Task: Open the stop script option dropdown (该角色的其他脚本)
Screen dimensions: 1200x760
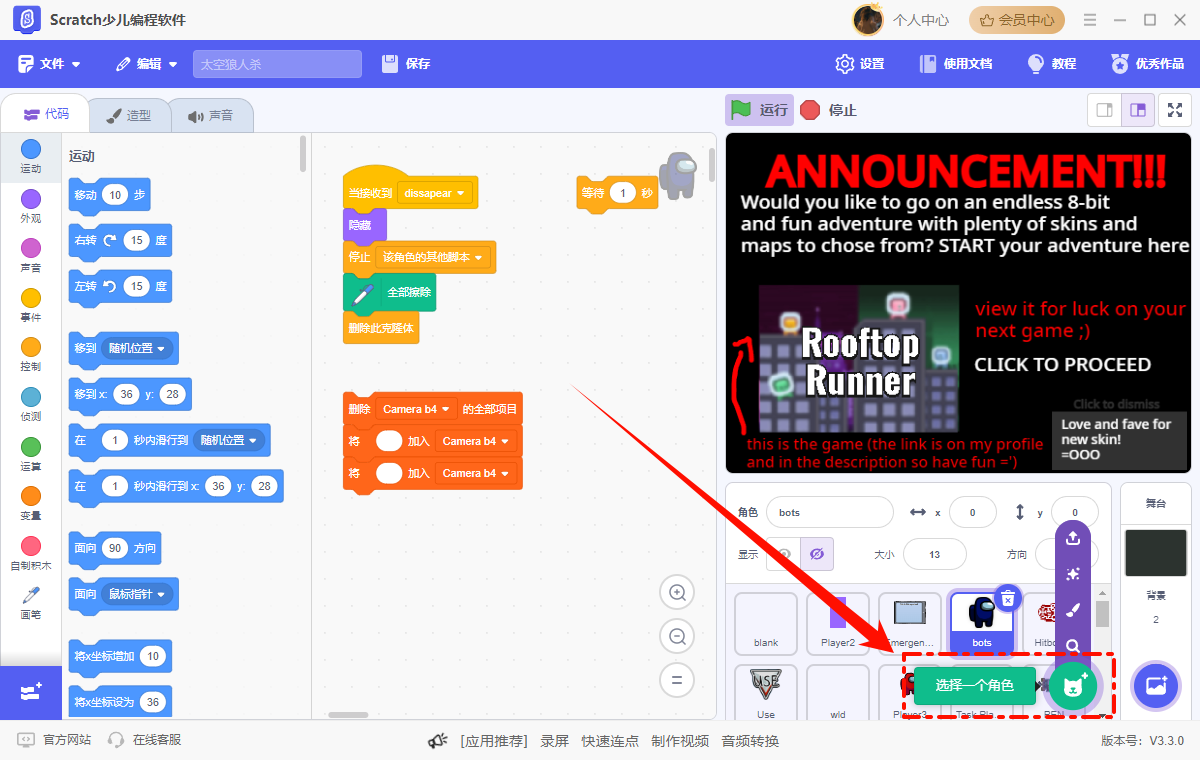Action: pyautogui.click(x=433, y=257)
